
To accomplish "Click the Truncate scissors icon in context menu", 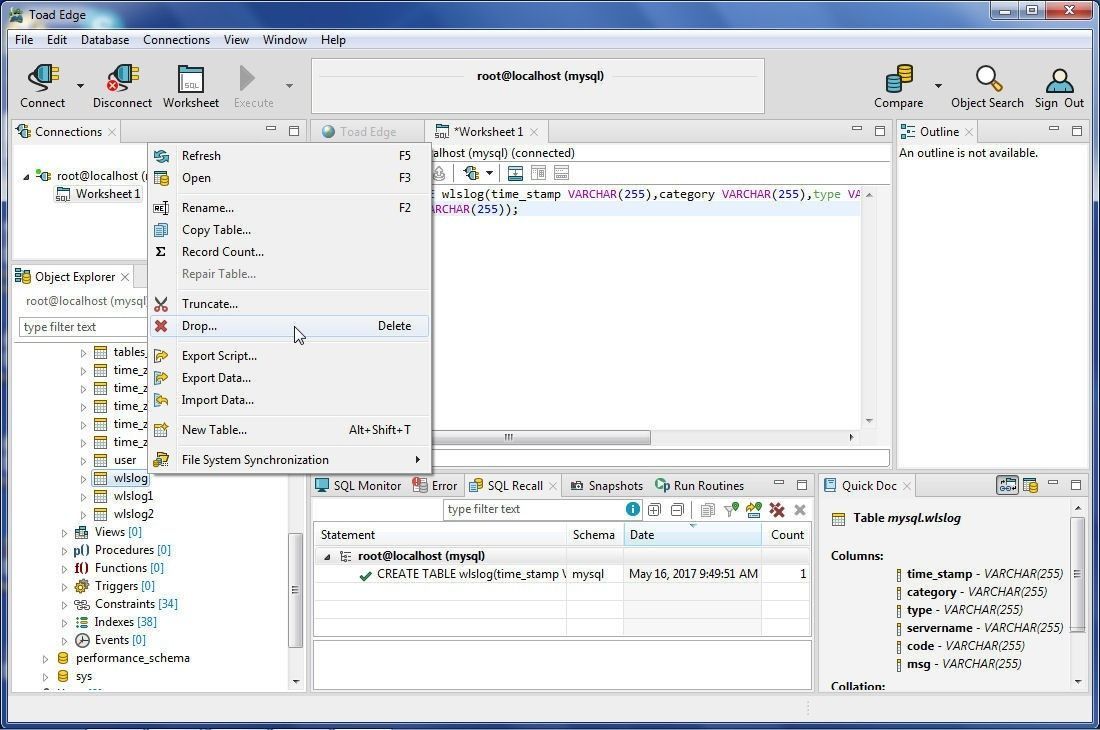I will (161, 304).
